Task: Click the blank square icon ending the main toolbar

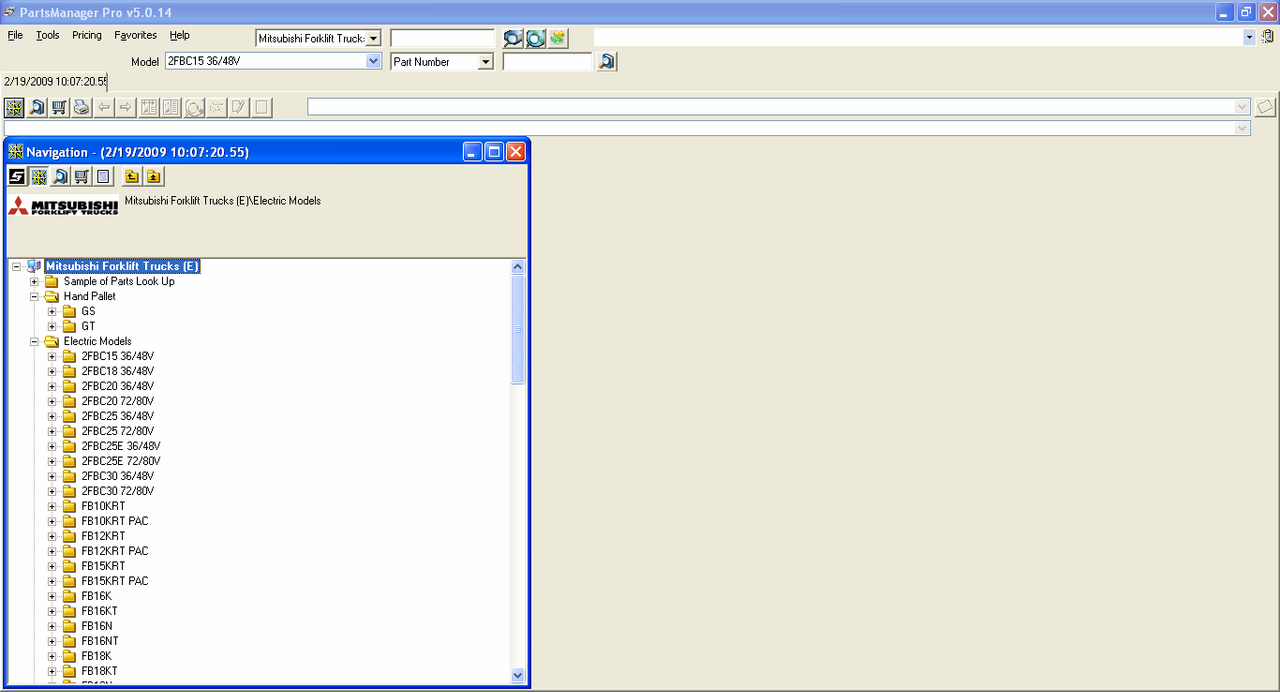Action: 261,107
